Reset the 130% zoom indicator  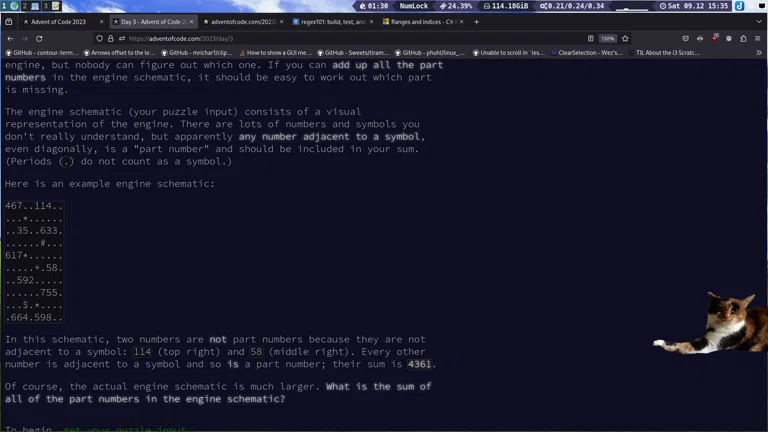coord(608,39)
